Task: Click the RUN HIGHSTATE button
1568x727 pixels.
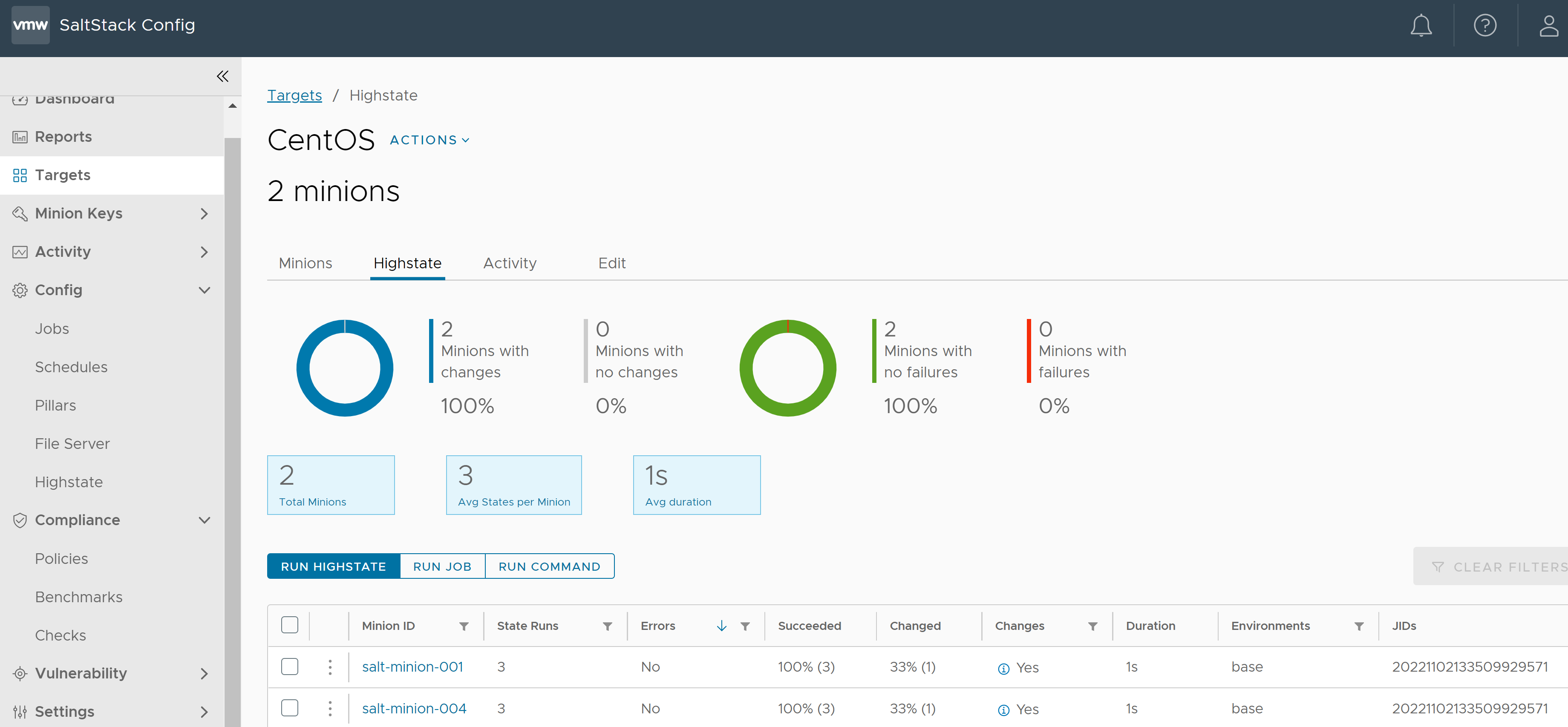Action: 333,566
